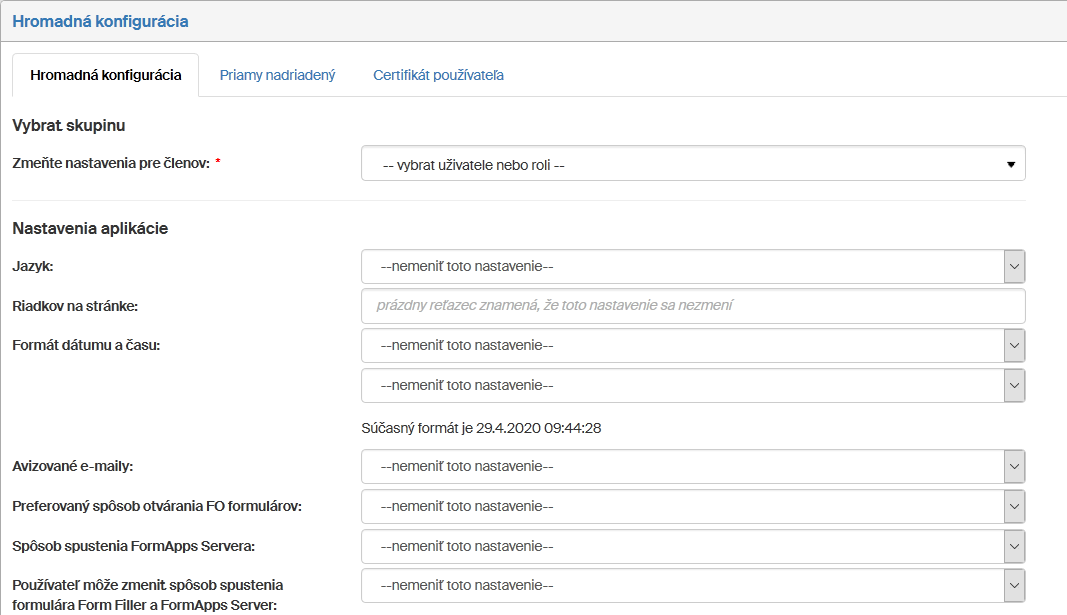Switch to the Priamy nadriadený tab
Viewport: 1067px width, 615px height.
[x=277, y=75]
